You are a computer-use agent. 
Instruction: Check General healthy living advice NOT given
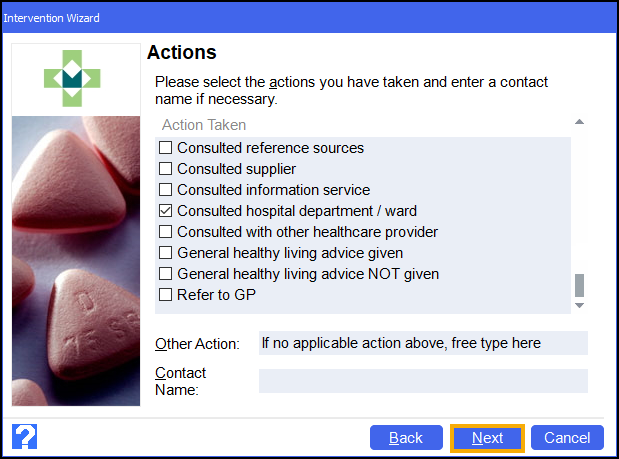(166, 274)
